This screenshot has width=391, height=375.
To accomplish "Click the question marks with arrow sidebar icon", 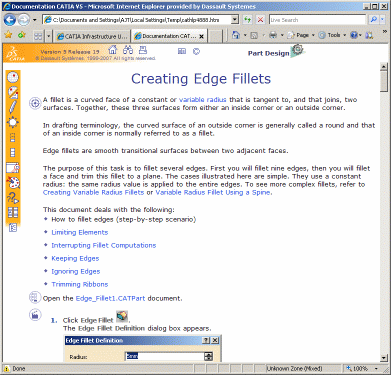I will pyautogui.click(x=13, y=197).
